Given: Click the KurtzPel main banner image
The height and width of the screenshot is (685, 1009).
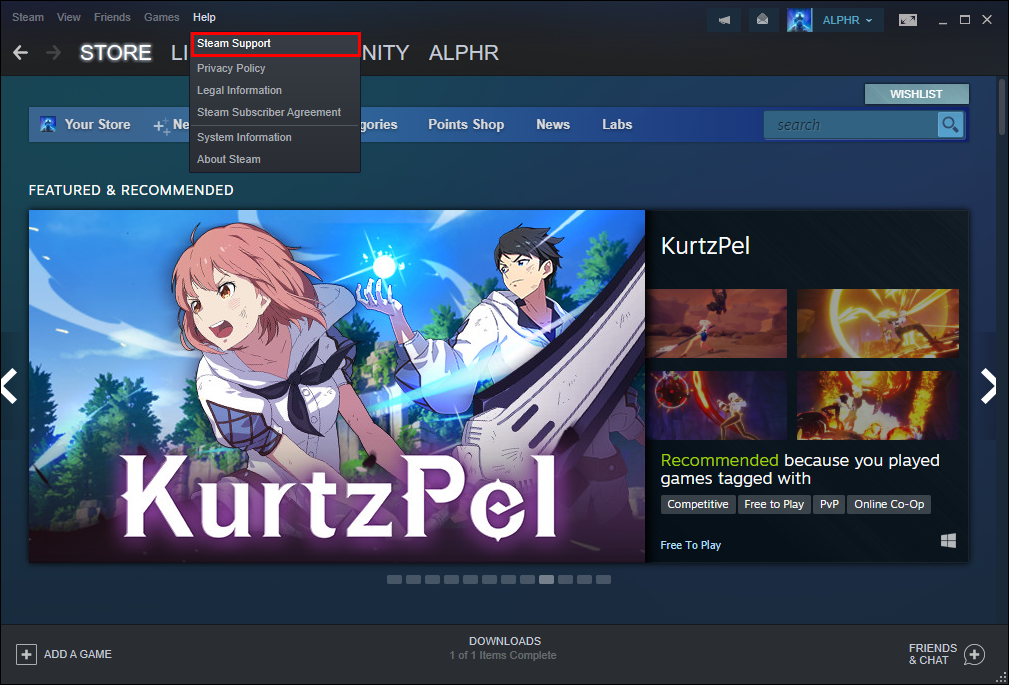Looking at the screenshot, I should 337,386.
